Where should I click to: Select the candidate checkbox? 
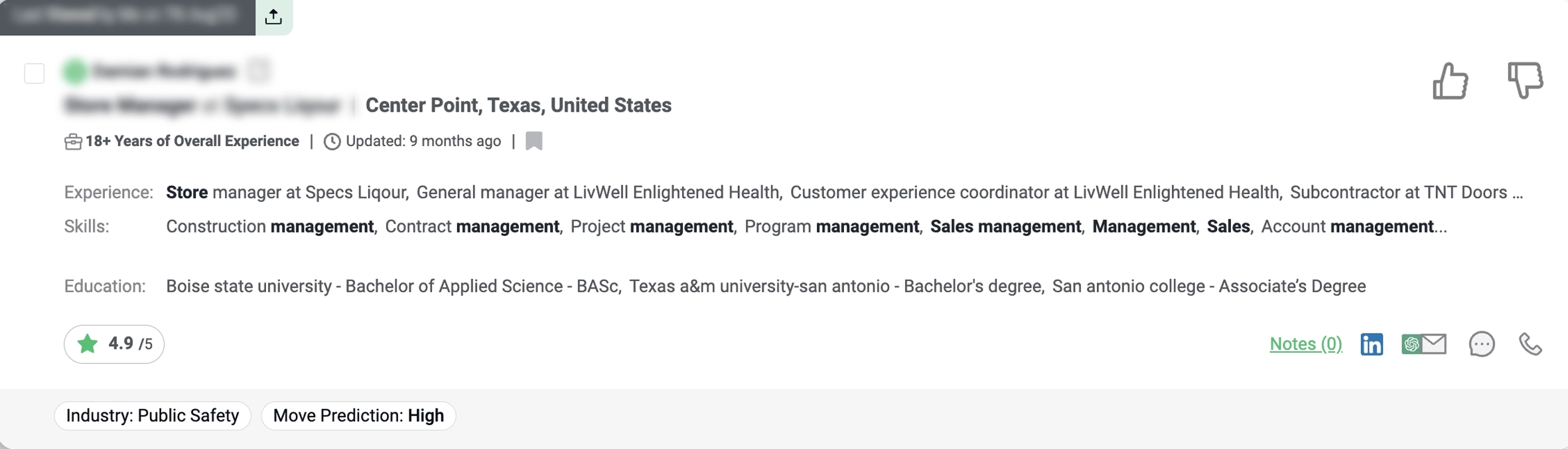pos(35,73)
